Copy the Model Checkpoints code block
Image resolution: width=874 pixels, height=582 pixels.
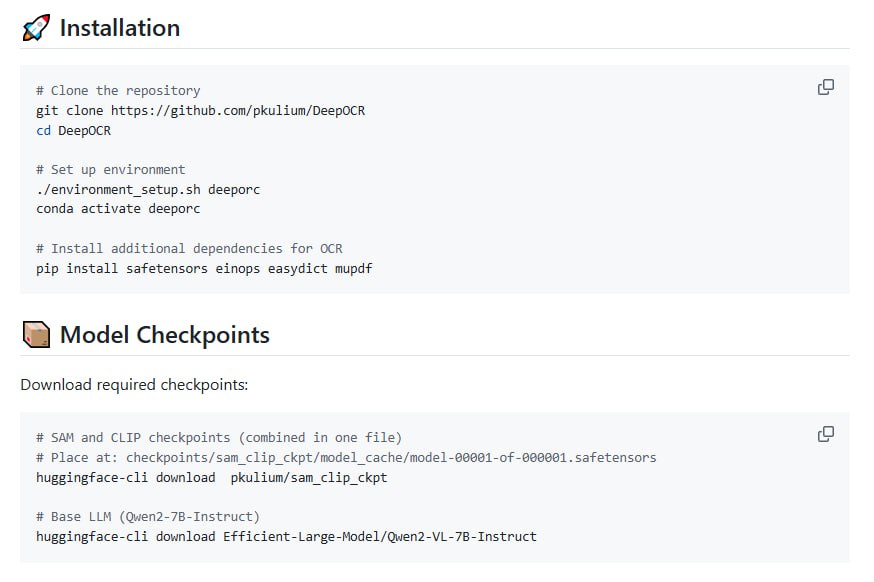coord(826,434)
